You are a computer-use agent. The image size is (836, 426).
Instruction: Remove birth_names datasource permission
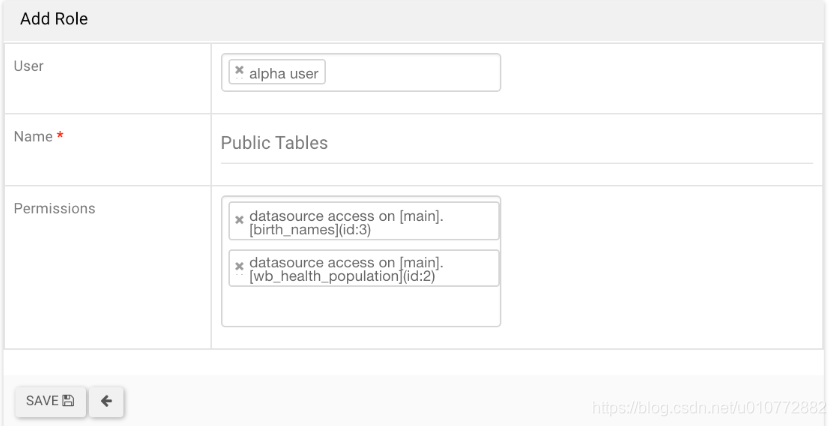tap(239, 220)
